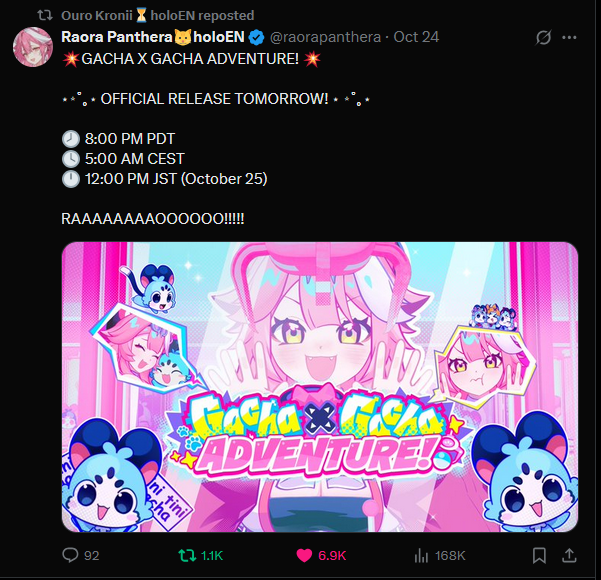This screenshot has height=580, width=601.
Task: Click the share upload icon
Action: (x=570, y=555)
